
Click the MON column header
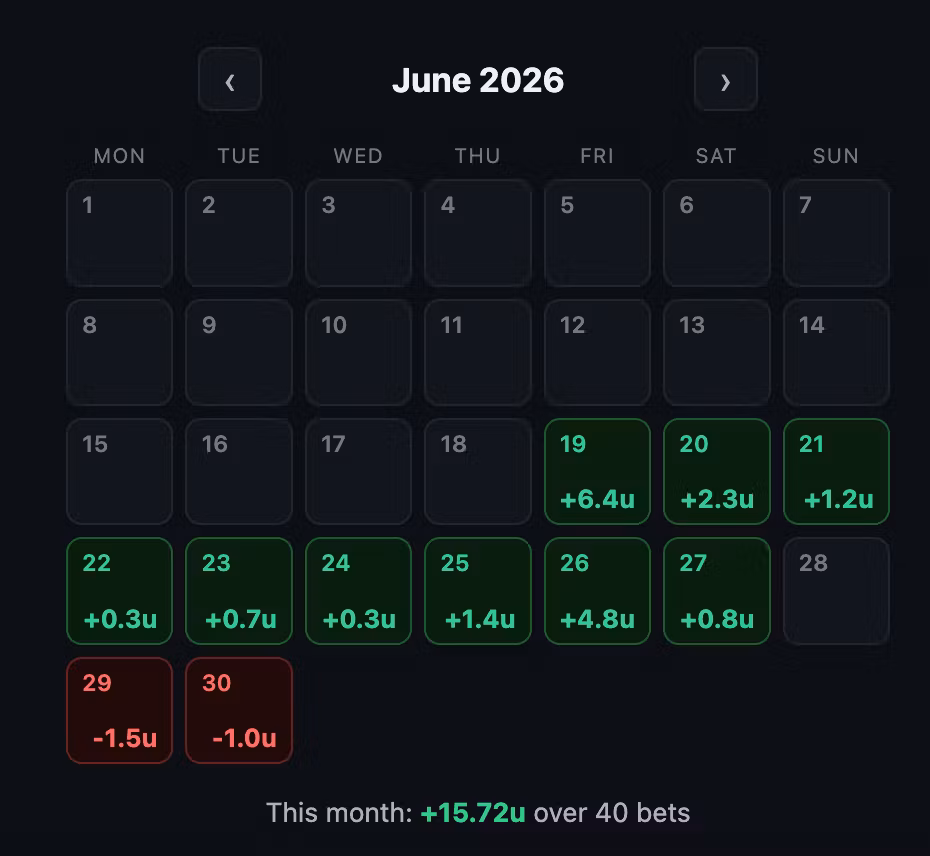tap(119, 156)
